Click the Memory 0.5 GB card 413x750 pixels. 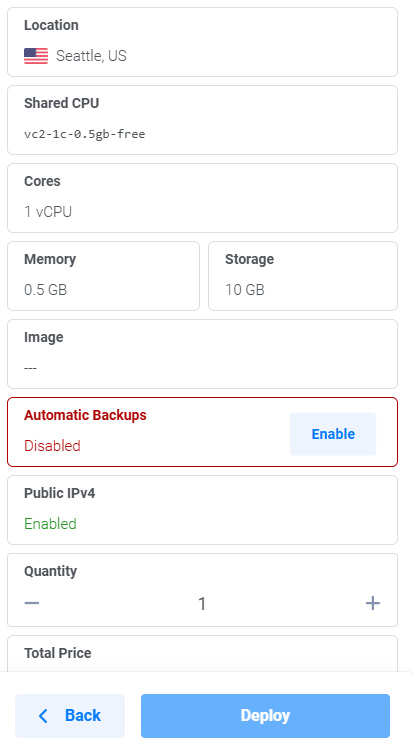[x=103, y=276]
